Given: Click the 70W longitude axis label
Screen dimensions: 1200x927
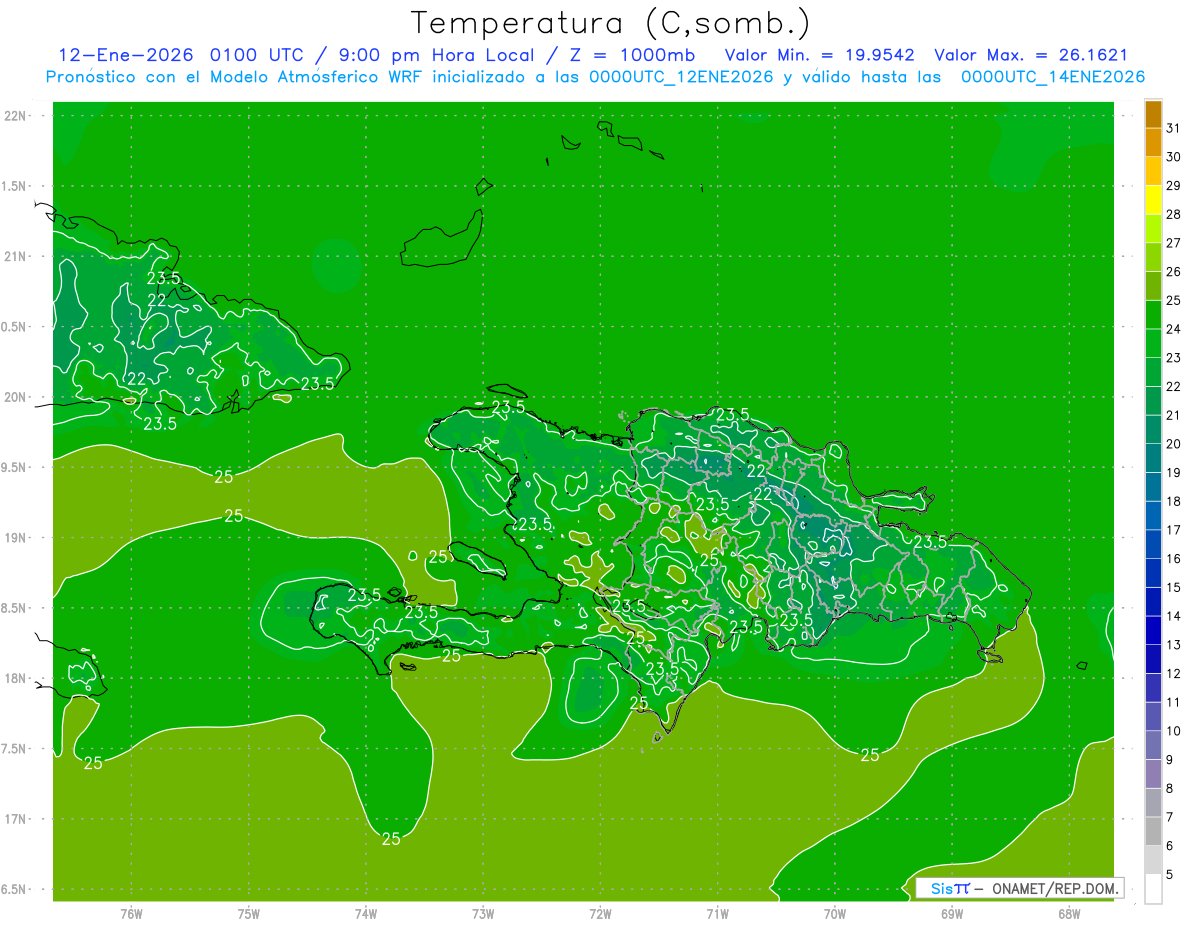Looking at the screenshot, I should [x=834, y=913].
